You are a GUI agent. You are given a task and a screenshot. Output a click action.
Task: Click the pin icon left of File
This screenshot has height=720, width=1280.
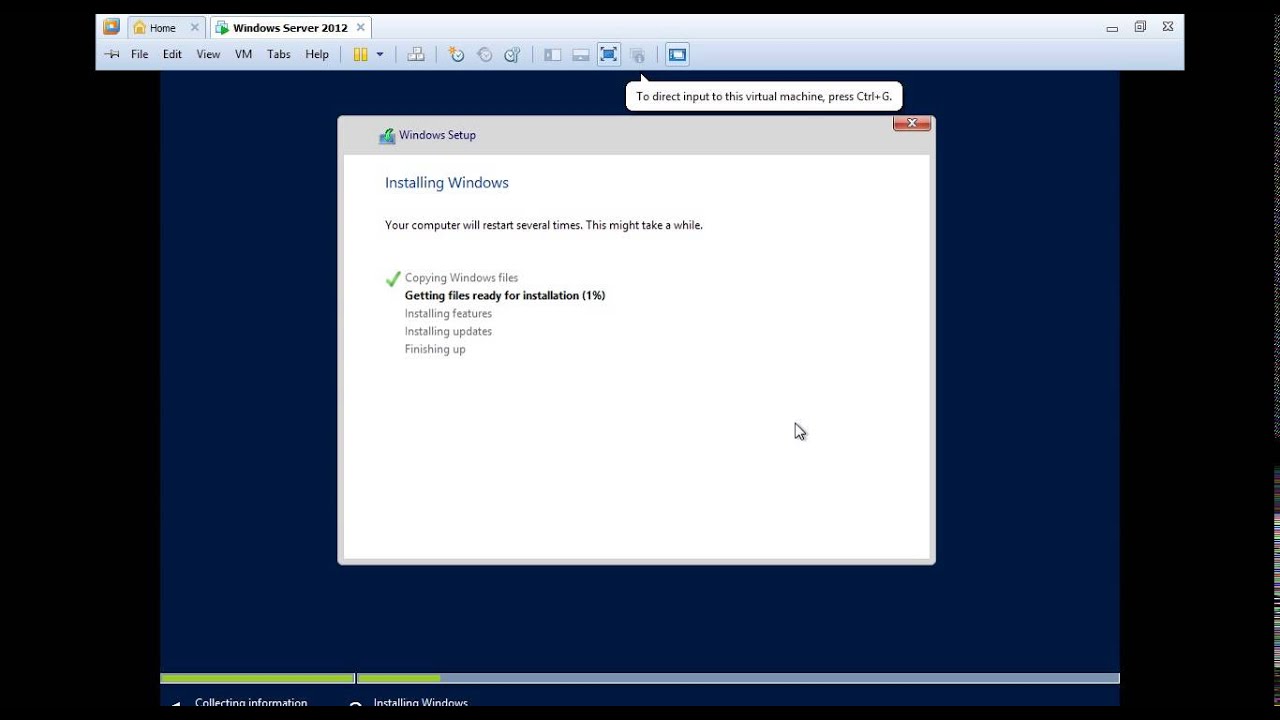coord(112,54)
